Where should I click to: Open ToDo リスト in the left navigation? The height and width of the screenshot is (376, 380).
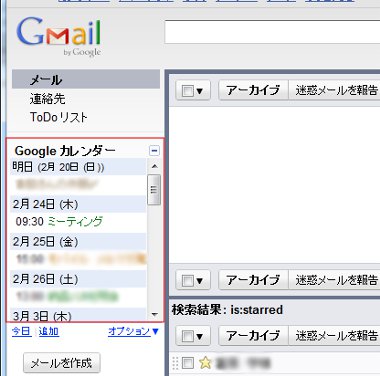(x=58, y=117)
